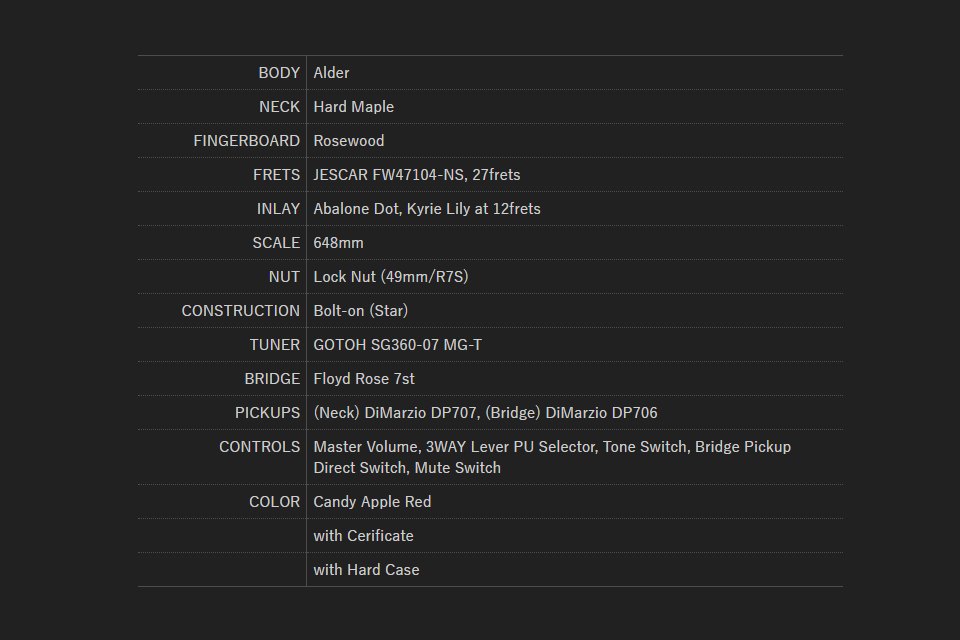
Task: Click the Bolt-on (Star) value
Action: coord(360,311)
